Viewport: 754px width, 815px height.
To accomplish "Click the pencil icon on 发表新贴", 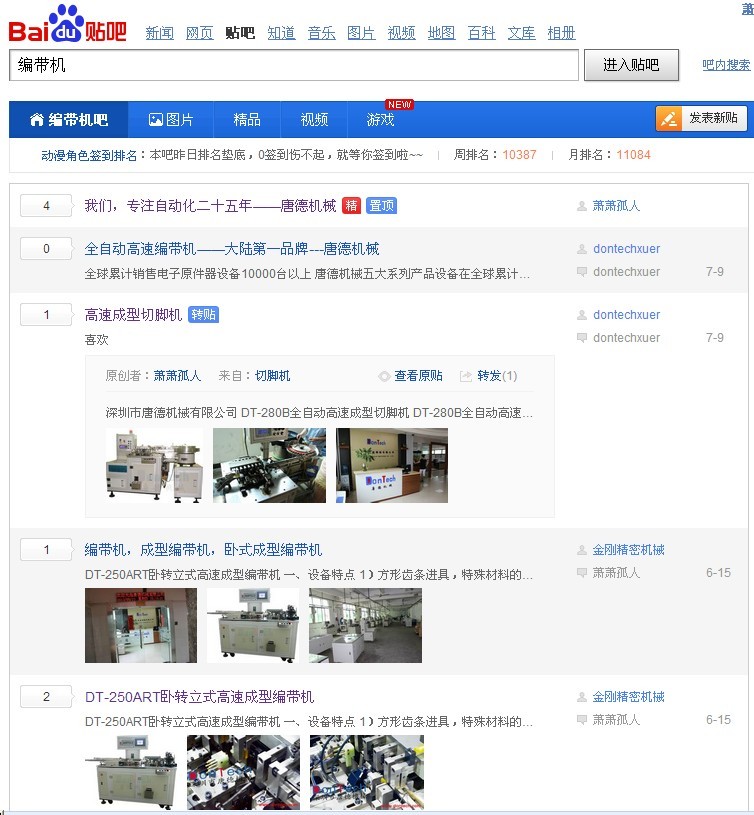I will [x=668, y=119].
